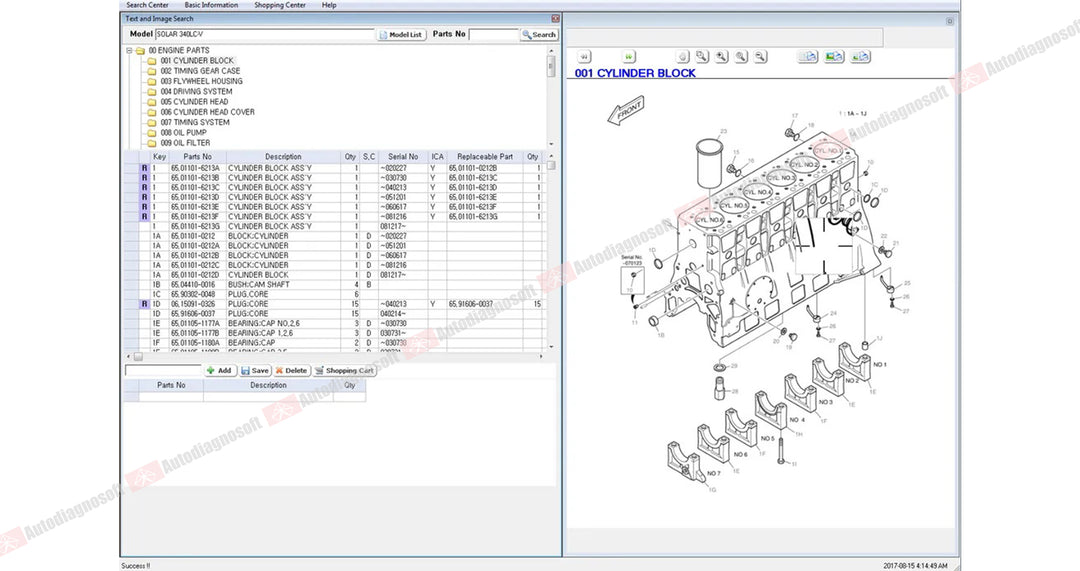1080x571 pixels.
Task: Click the print image and list icon
Action: (834, 56)
